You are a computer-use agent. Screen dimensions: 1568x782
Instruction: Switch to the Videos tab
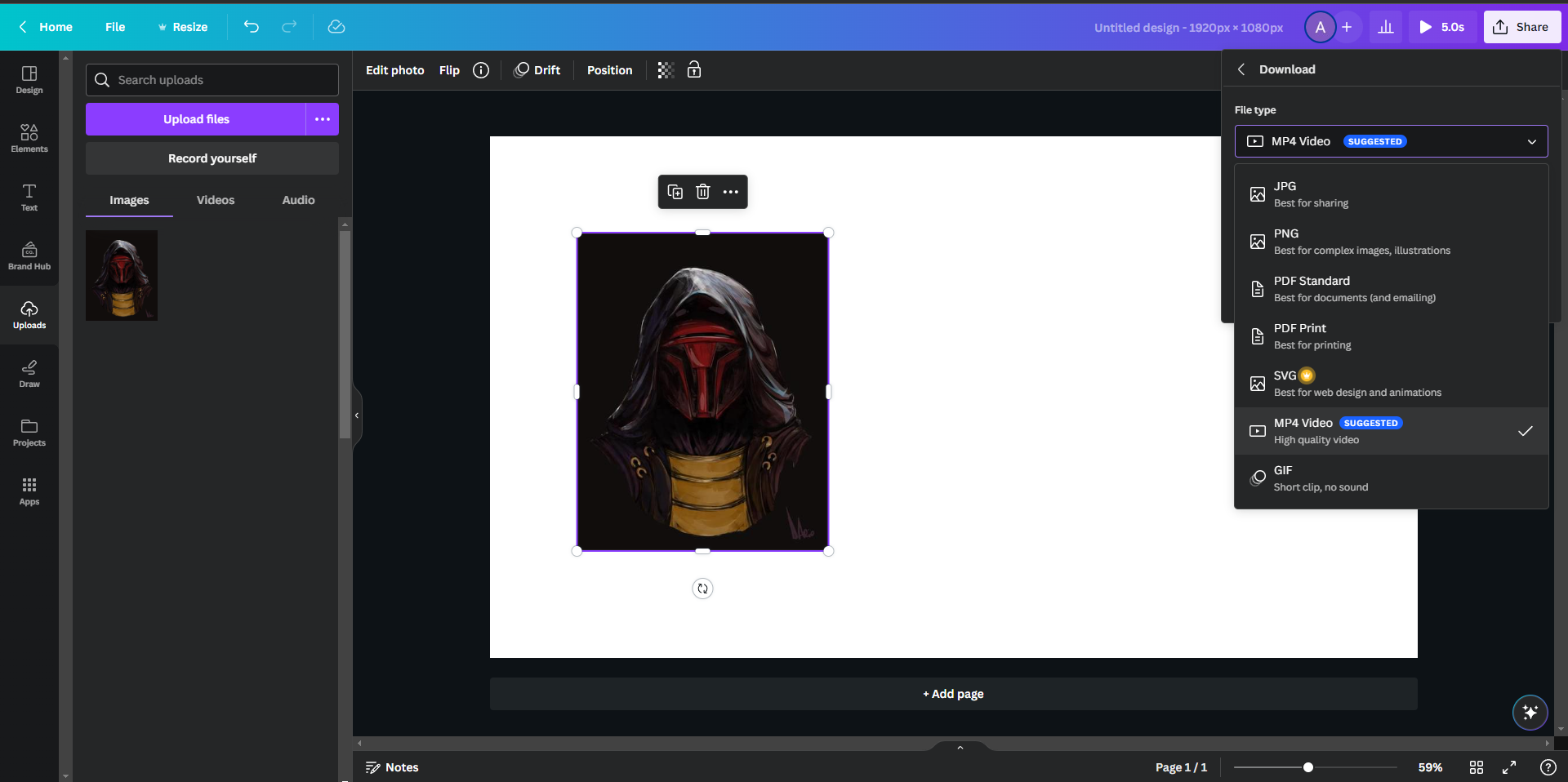(x=215, y=199)
